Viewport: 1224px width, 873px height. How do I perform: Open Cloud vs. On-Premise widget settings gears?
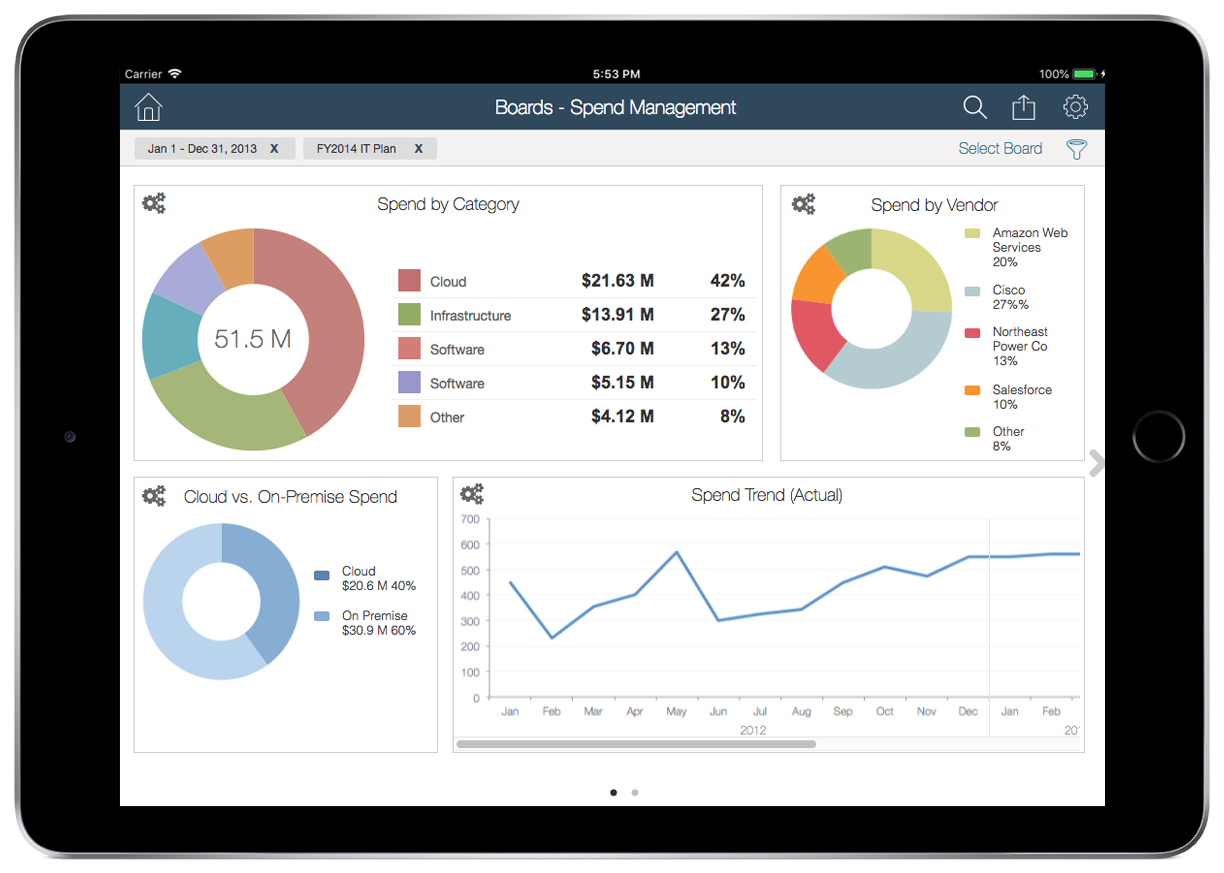(x=153, y=496)
